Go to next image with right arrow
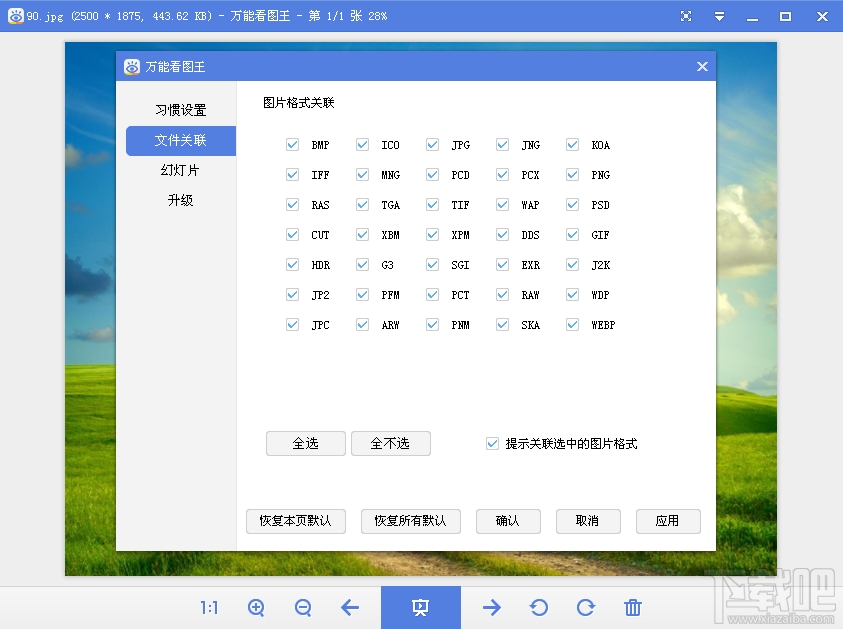The image size is (843, 629). coord(491,607)
